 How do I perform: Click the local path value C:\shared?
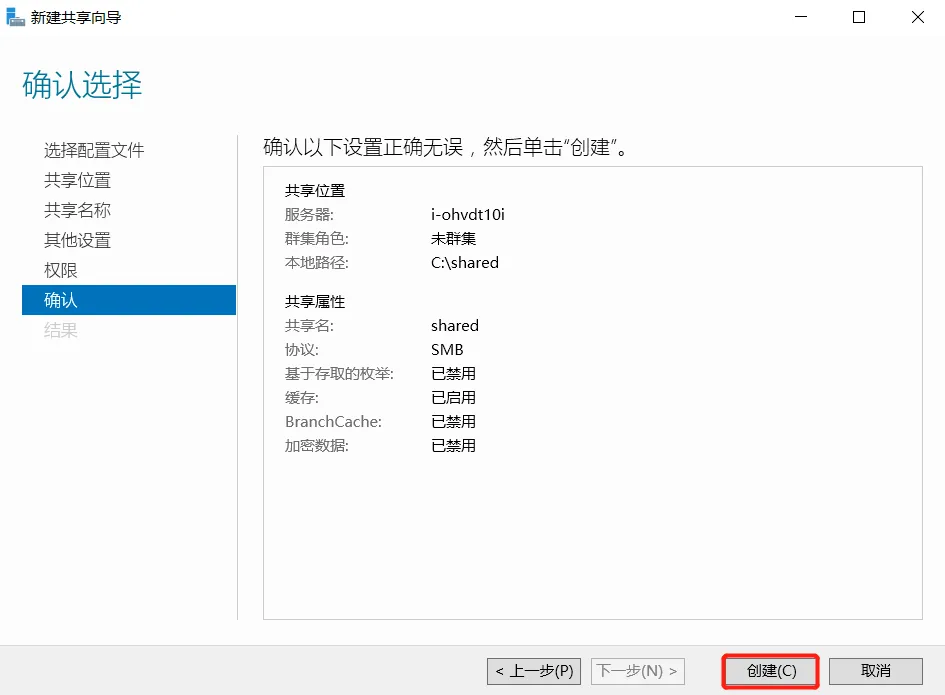click(464, 263)
